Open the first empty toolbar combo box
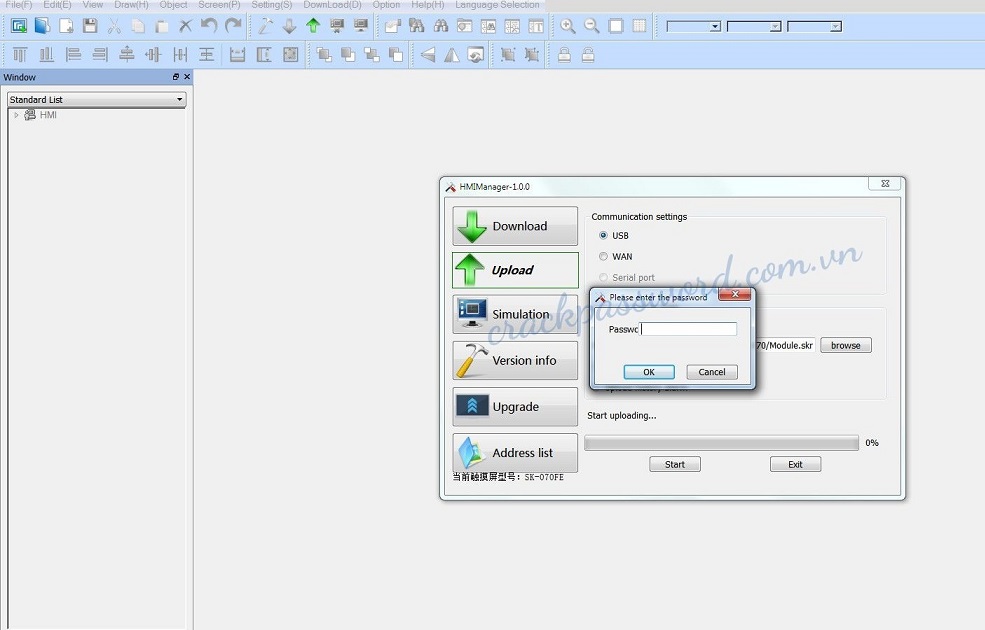Viewport: 985px width, 630px height. [x=694, y=26]
